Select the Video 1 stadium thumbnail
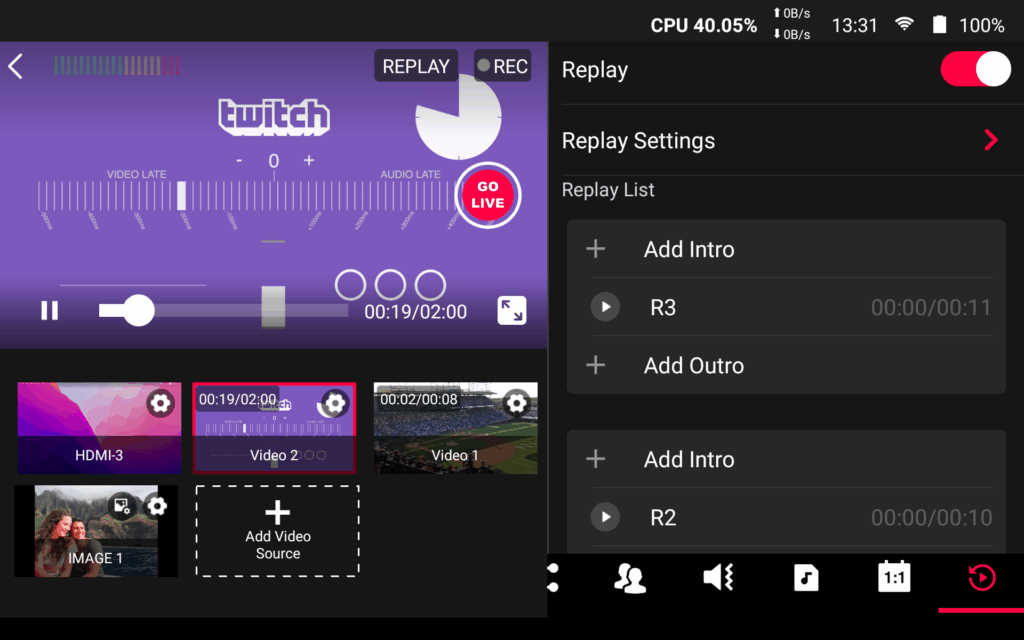Viewport: 1024px width, 640px height. tap(455, 428)
